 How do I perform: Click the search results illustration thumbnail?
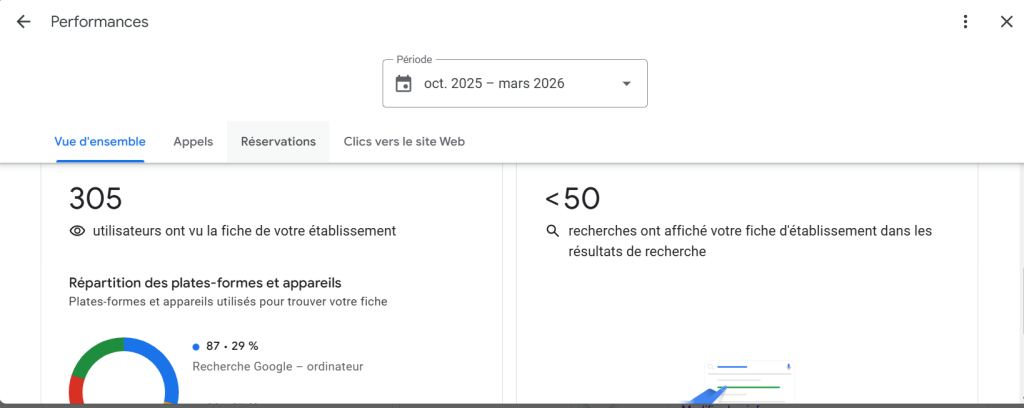point(748,382)
